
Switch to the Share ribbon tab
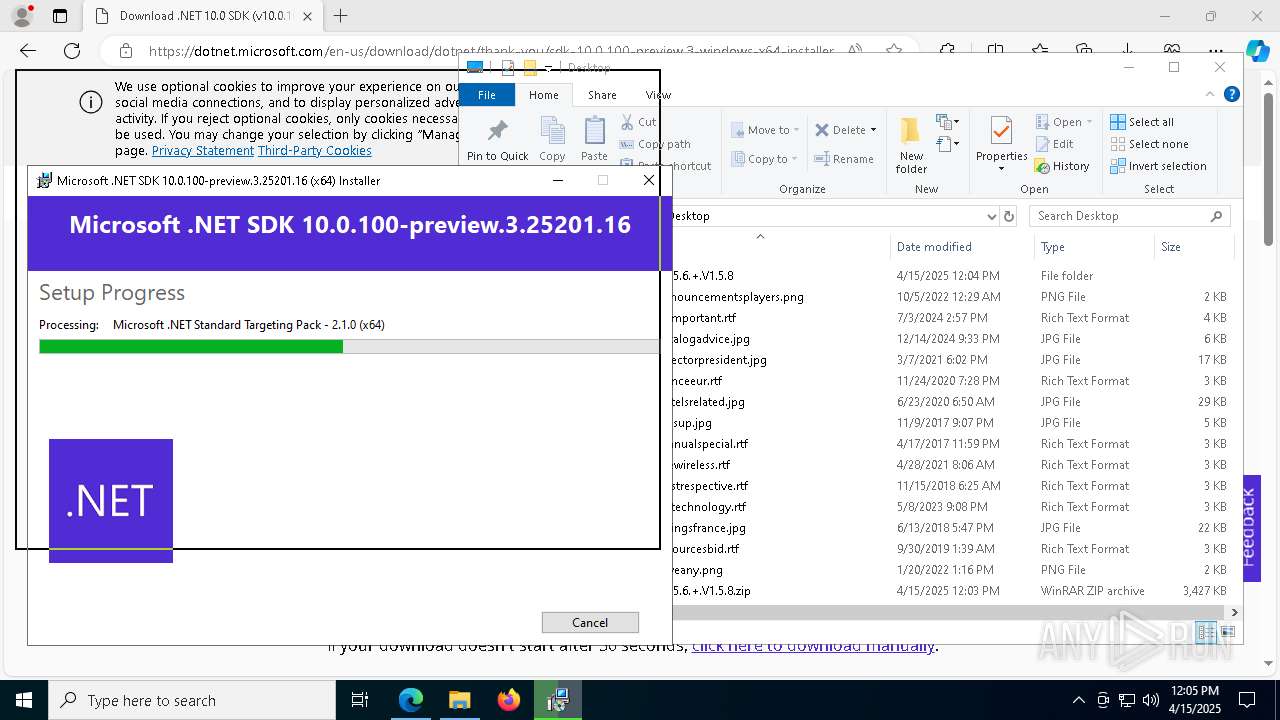pyautogui.click(x=602, y=95)
